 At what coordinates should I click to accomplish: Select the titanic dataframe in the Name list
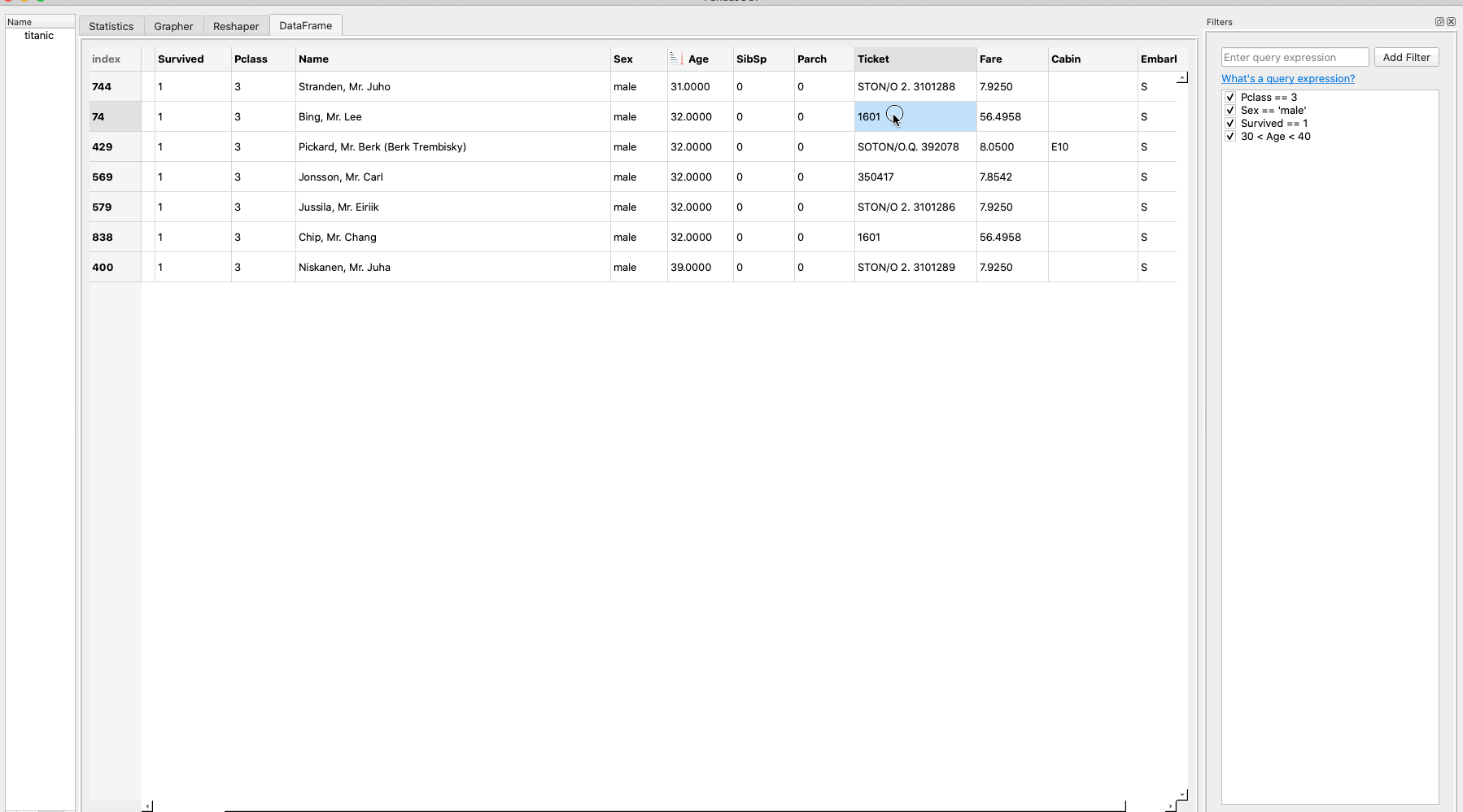coord(39,35)
